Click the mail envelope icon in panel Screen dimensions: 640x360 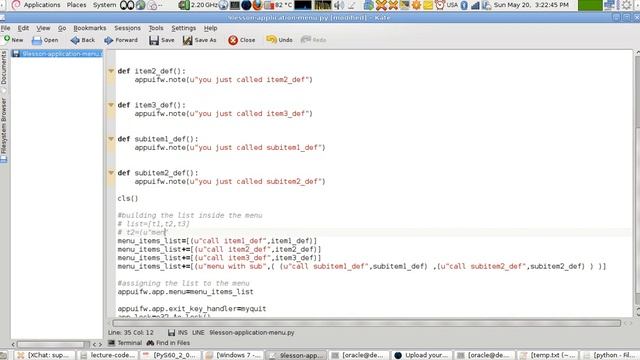[428, 5]
